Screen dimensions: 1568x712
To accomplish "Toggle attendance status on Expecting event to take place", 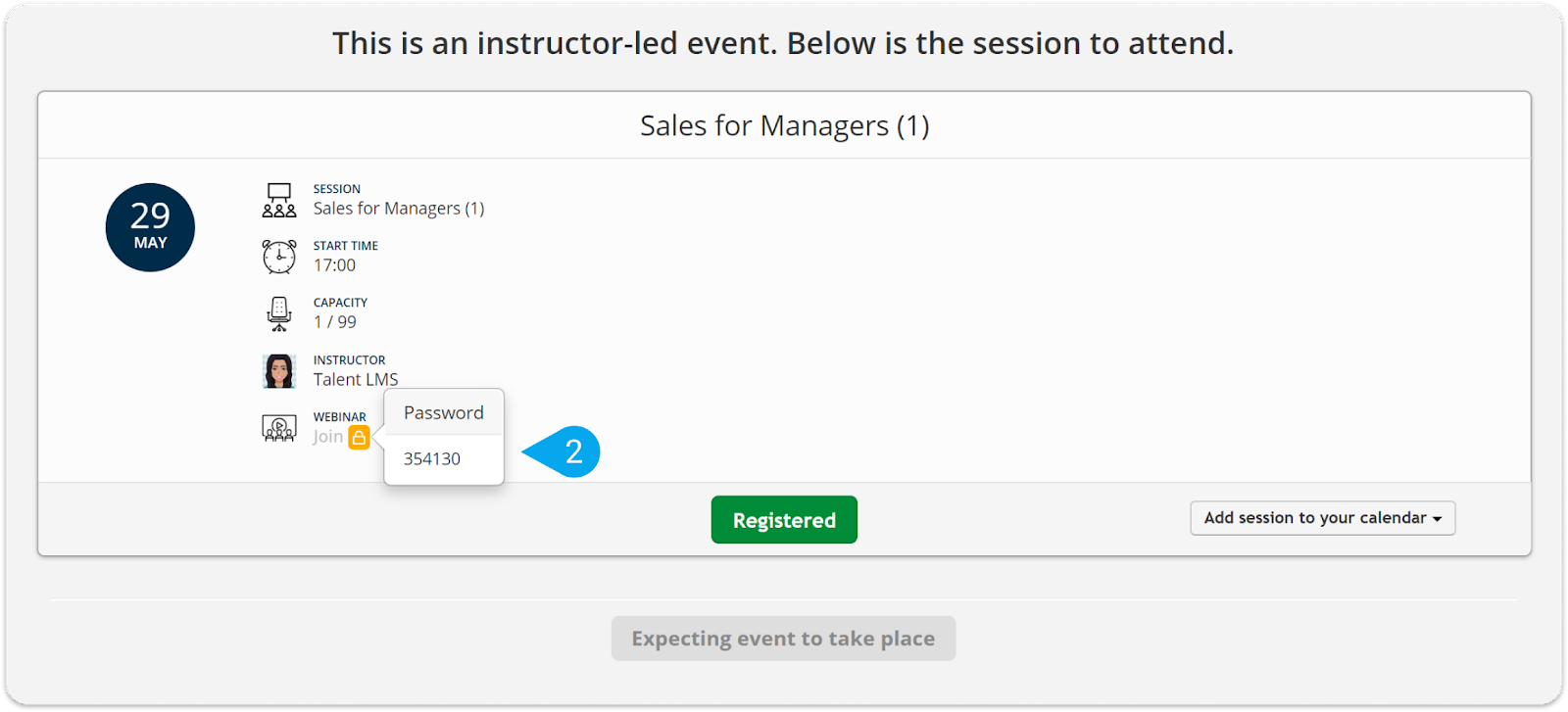I will [x=783, y=638].
